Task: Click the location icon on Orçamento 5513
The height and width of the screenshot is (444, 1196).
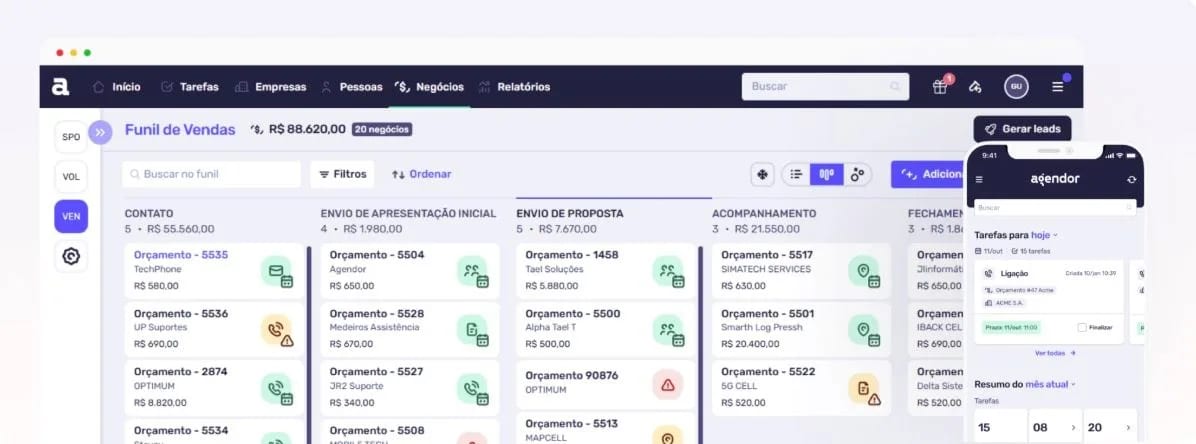Action: click(668, 436)
